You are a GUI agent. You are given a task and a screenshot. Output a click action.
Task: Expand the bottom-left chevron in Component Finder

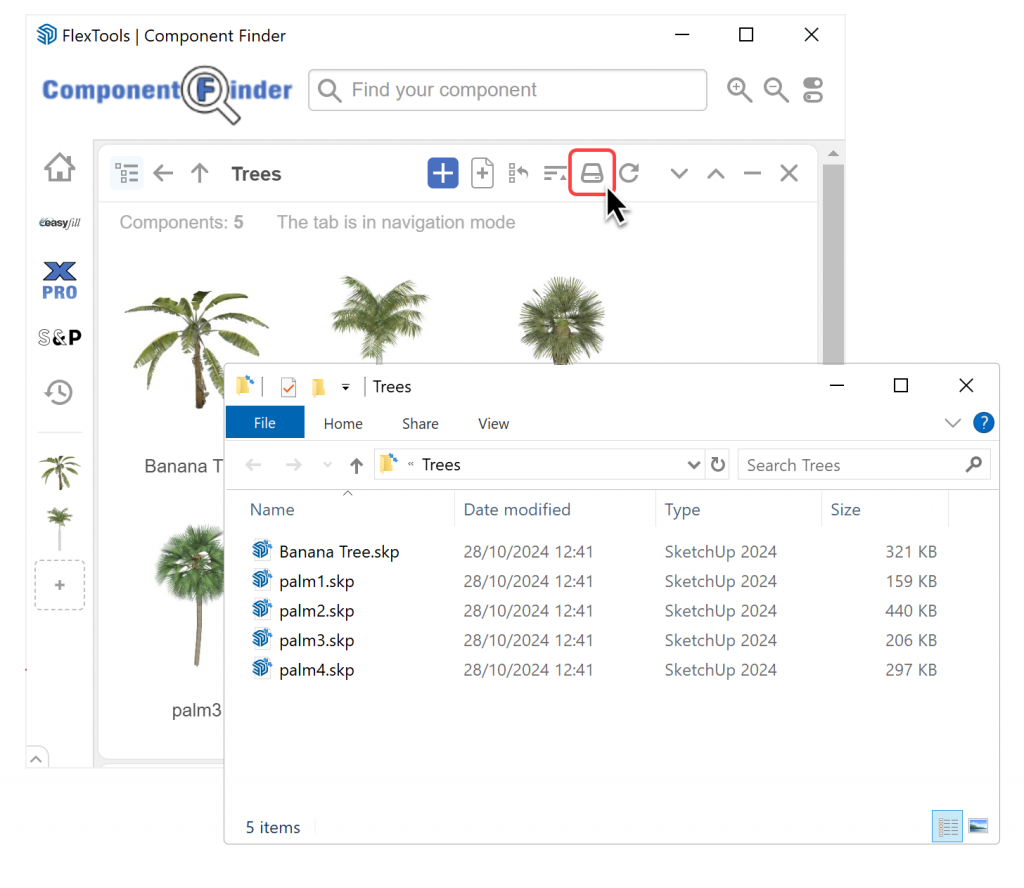point(37,759)
